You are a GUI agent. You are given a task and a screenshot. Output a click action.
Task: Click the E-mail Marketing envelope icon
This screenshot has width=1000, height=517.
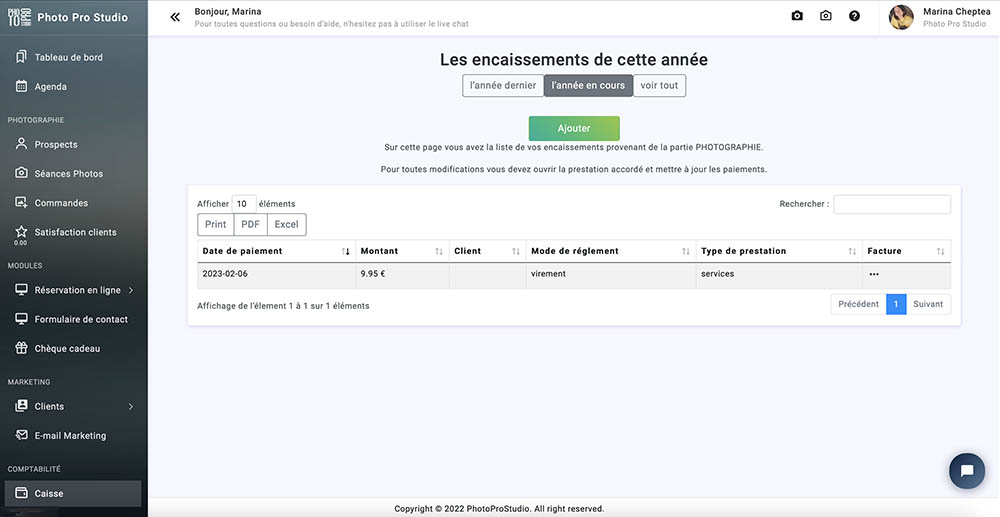coord(21,435)
